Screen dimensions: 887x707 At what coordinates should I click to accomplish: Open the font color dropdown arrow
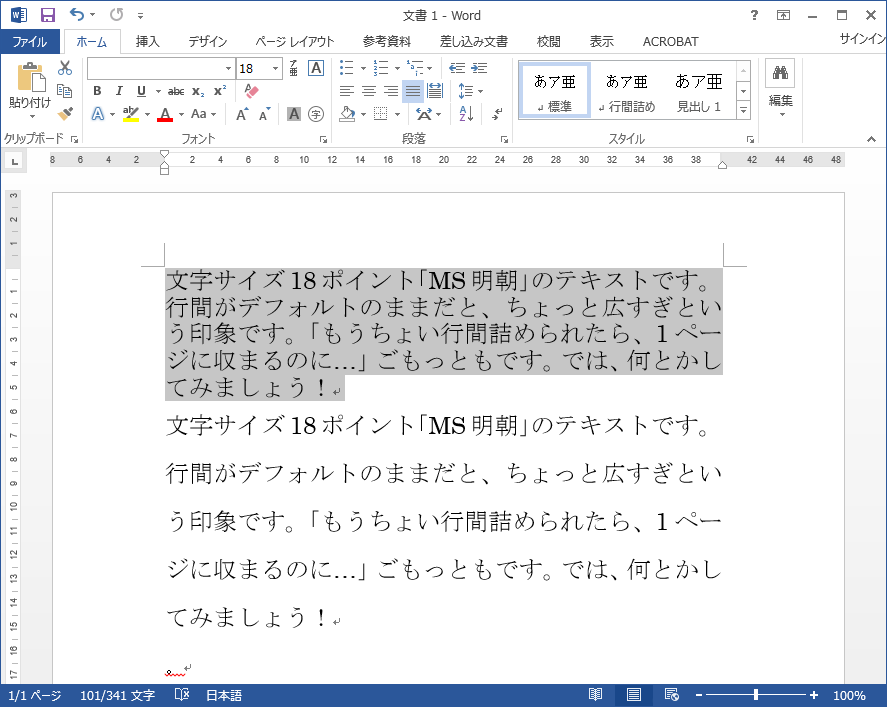[181, 114]
